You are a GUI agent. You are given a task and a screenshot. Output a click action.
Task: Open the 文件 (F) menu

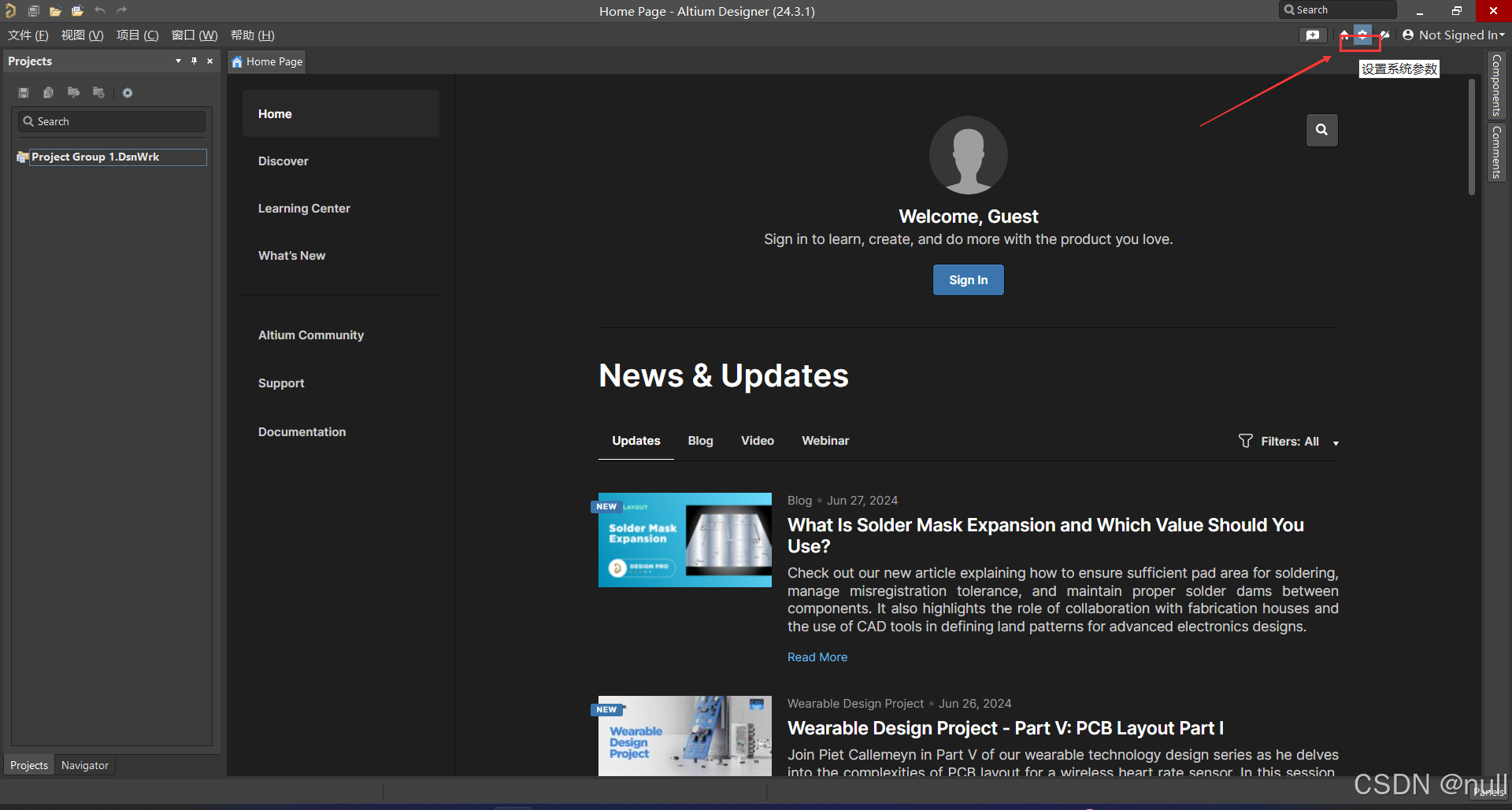coord(28,35)
